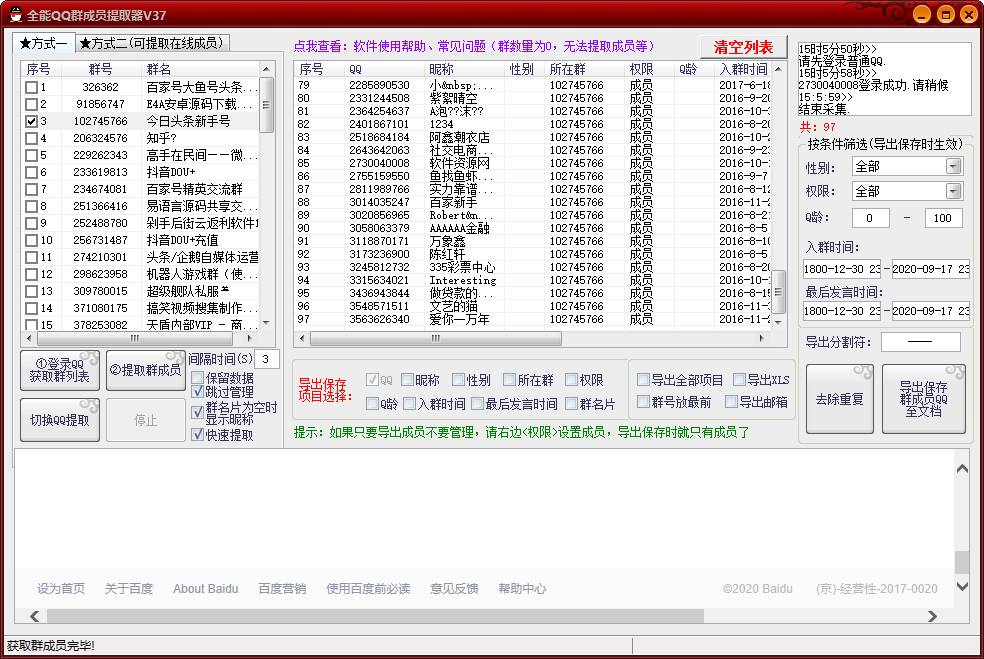Disable the 快速提取 checkbox
This screenshot has width=984, height=659.
pos(198,435)
